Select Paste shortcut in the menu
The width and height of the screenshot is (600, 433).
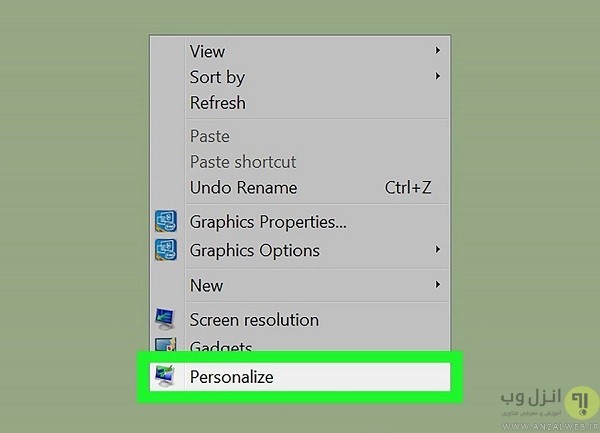(x=242, y=162)
